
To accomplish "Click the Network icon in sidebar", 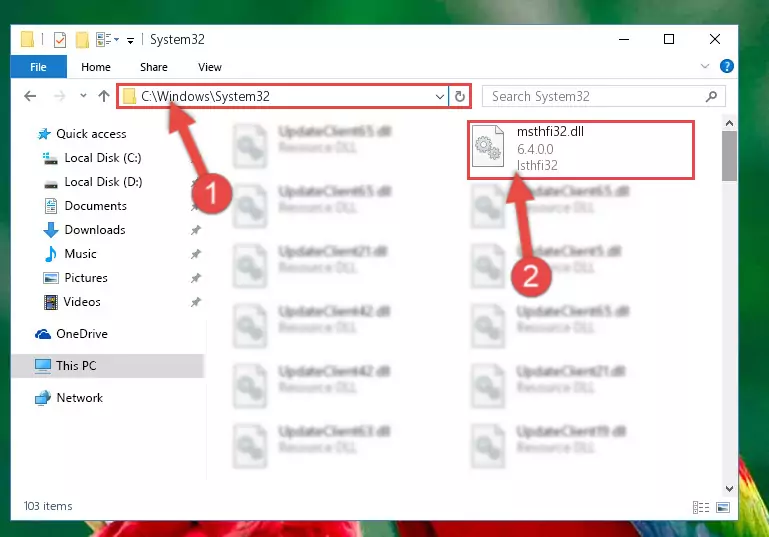I will coord(43,398).
